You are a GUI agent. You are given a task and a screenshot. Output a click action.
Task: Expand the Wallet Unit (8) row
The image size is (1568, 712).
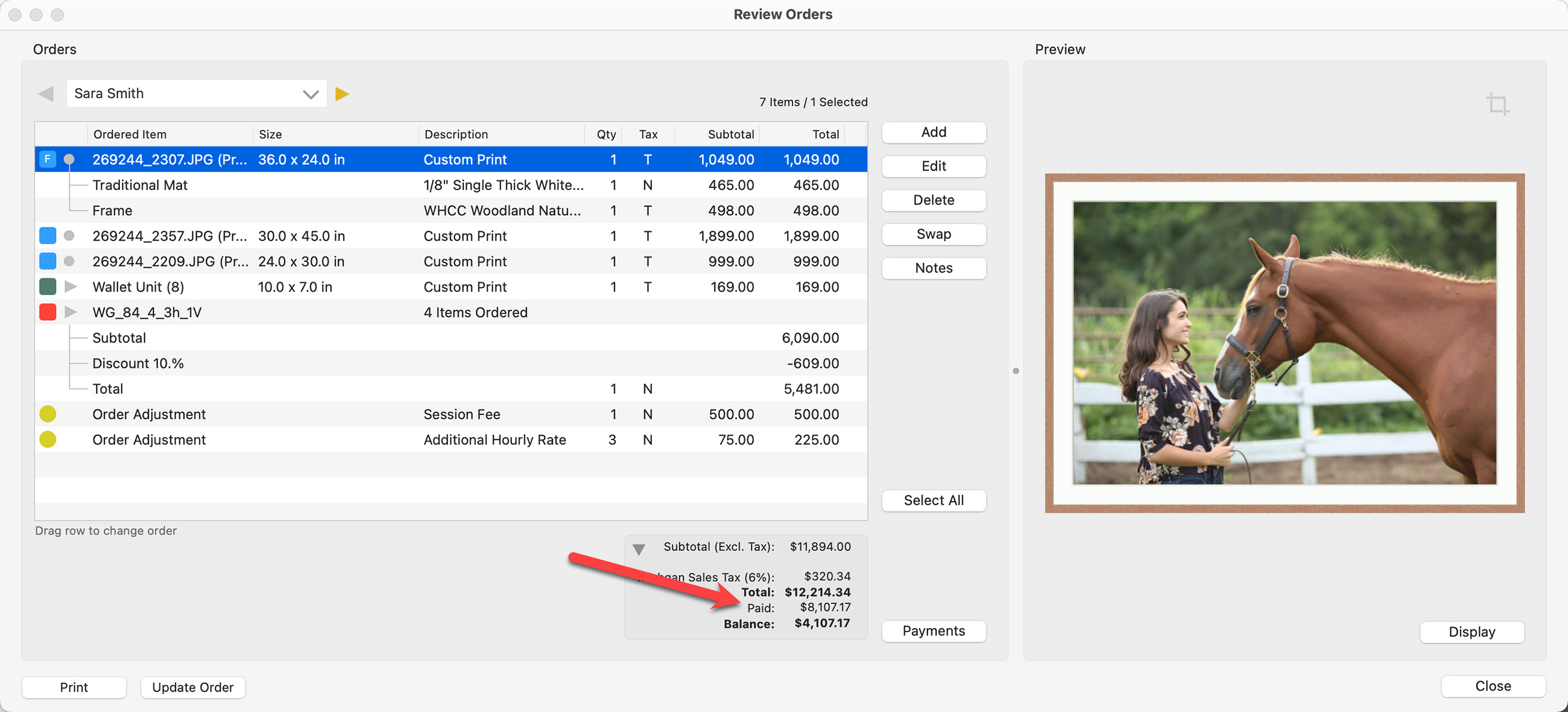pyautogui.click(x=71, y=286)
